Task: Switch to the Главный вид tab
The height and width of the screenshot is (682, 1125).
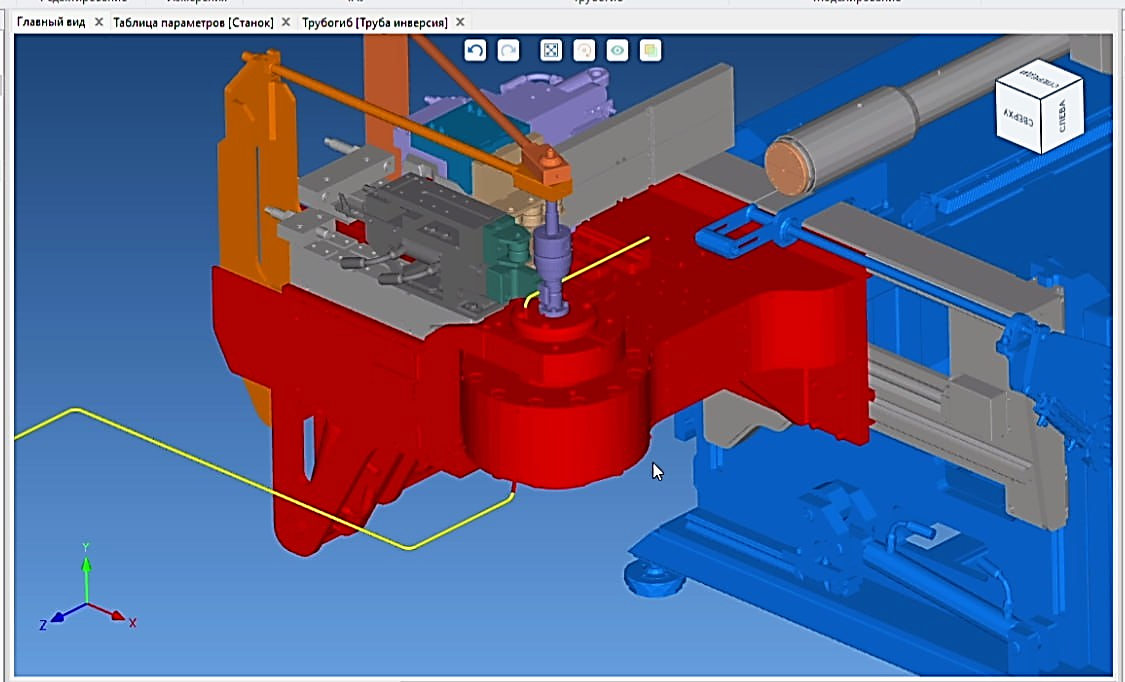Action: tap(51, 22)
